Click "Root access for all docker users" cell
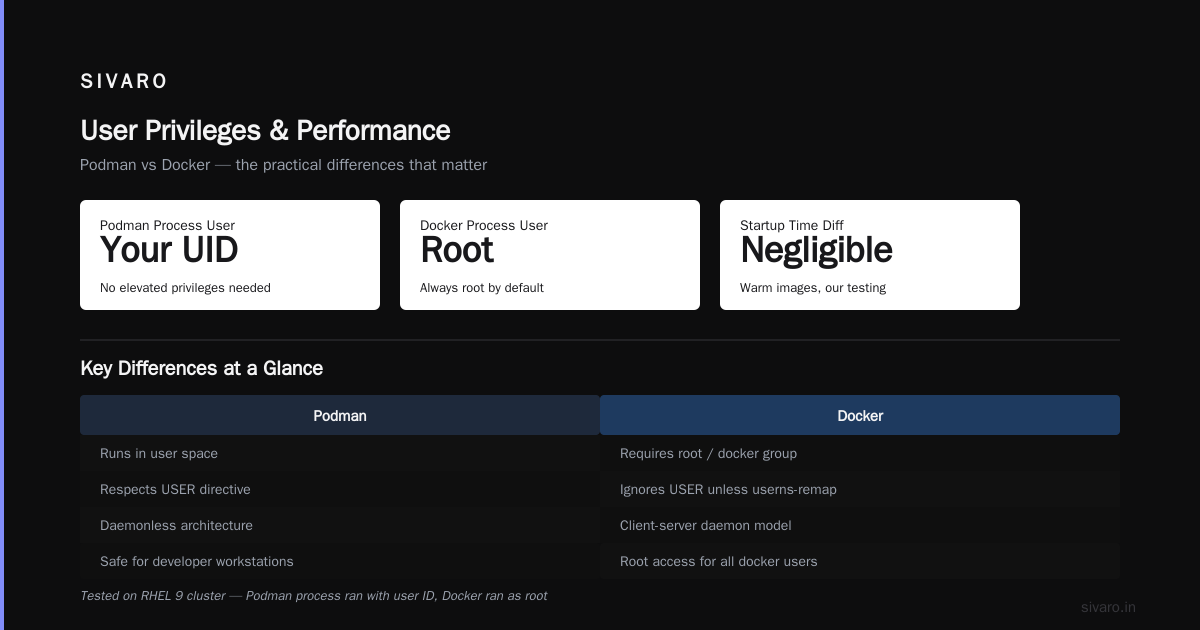1200x630 pixels. tap(860, 562)
